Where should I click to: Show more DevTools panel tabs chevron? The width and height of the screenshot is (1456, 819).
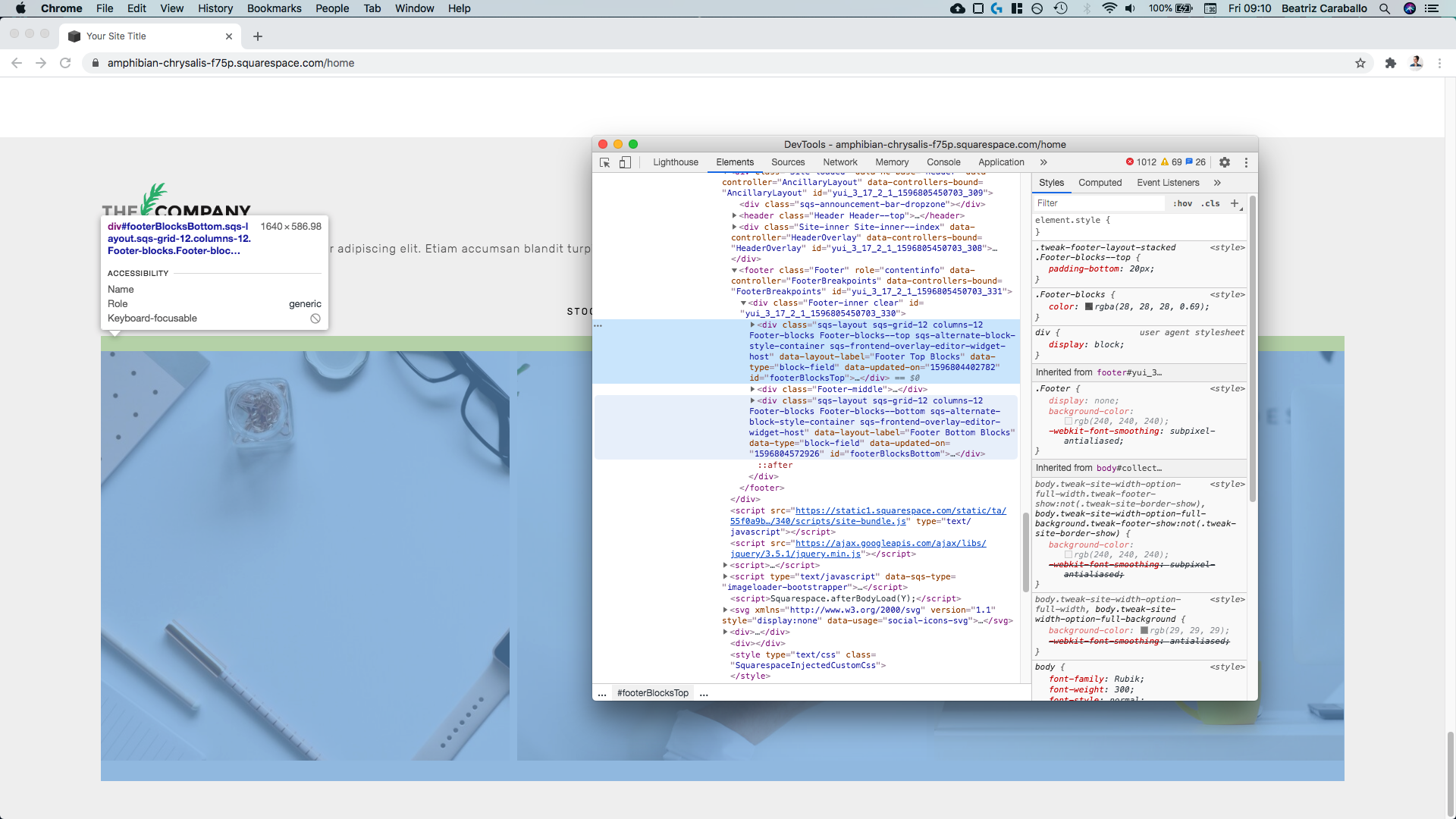coord(1043,162)
